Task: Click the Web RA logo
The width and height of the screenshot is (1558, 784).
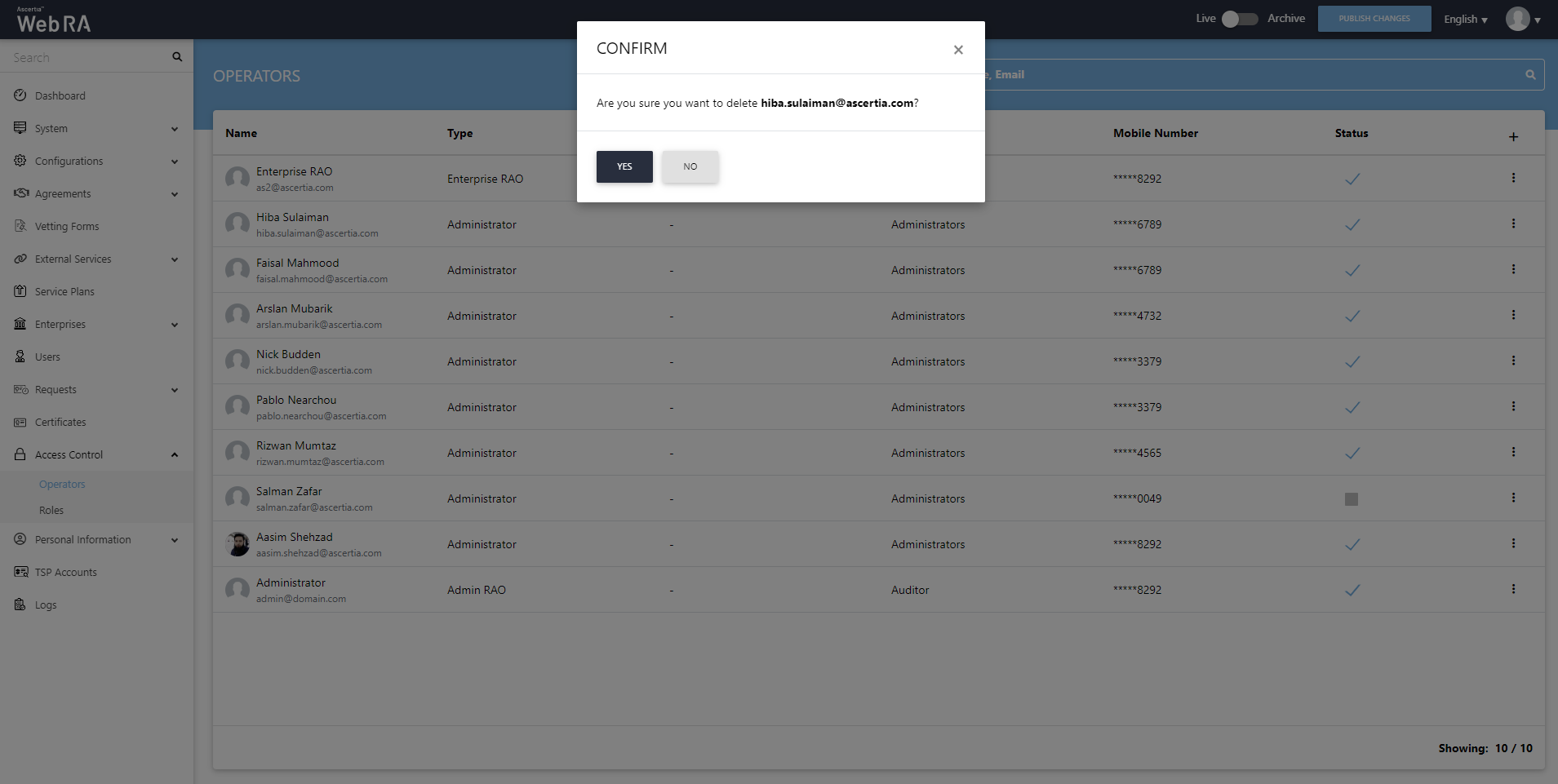Action: [x=54, y=20]
